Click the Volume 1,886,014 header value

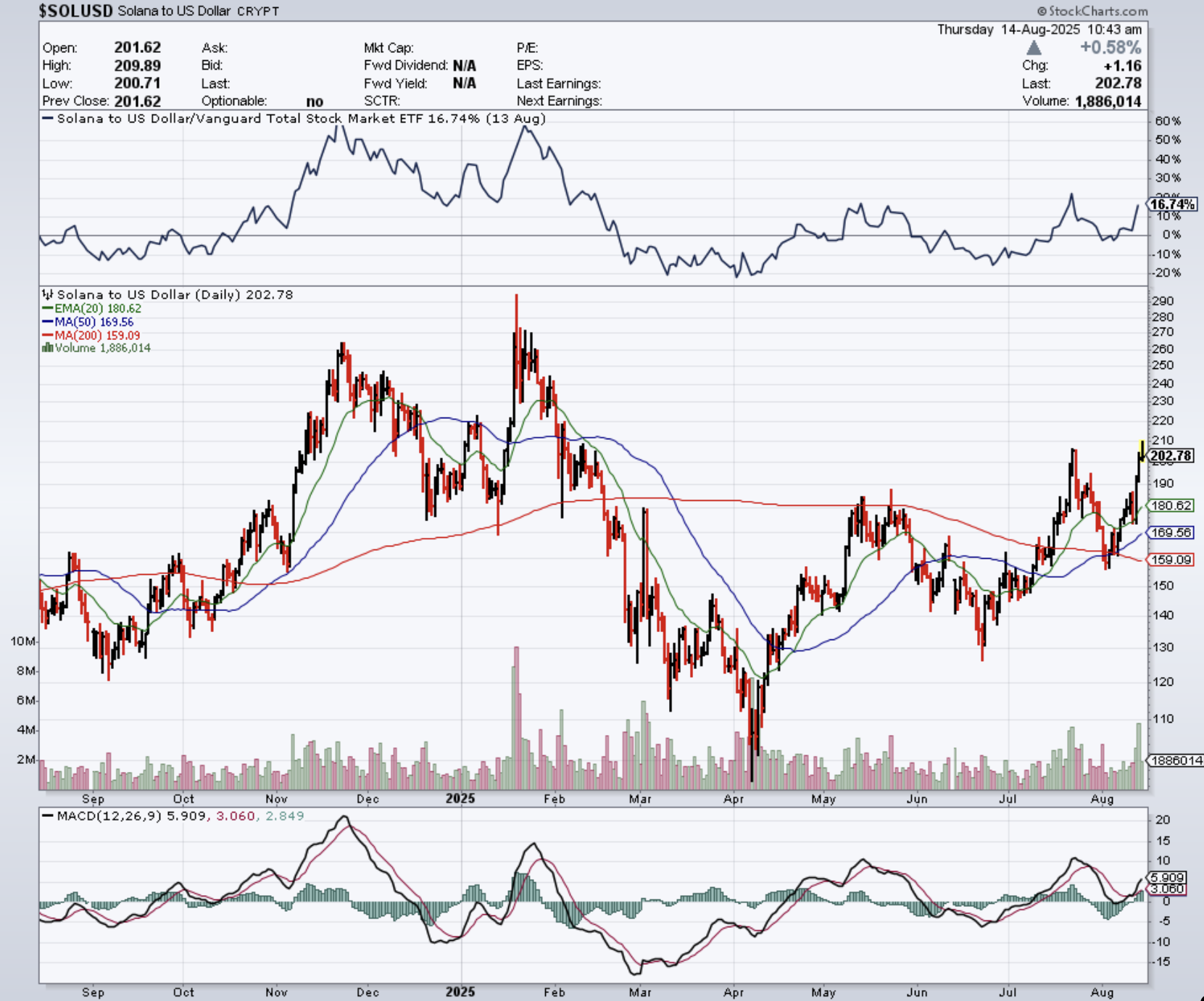[1108, 101]
